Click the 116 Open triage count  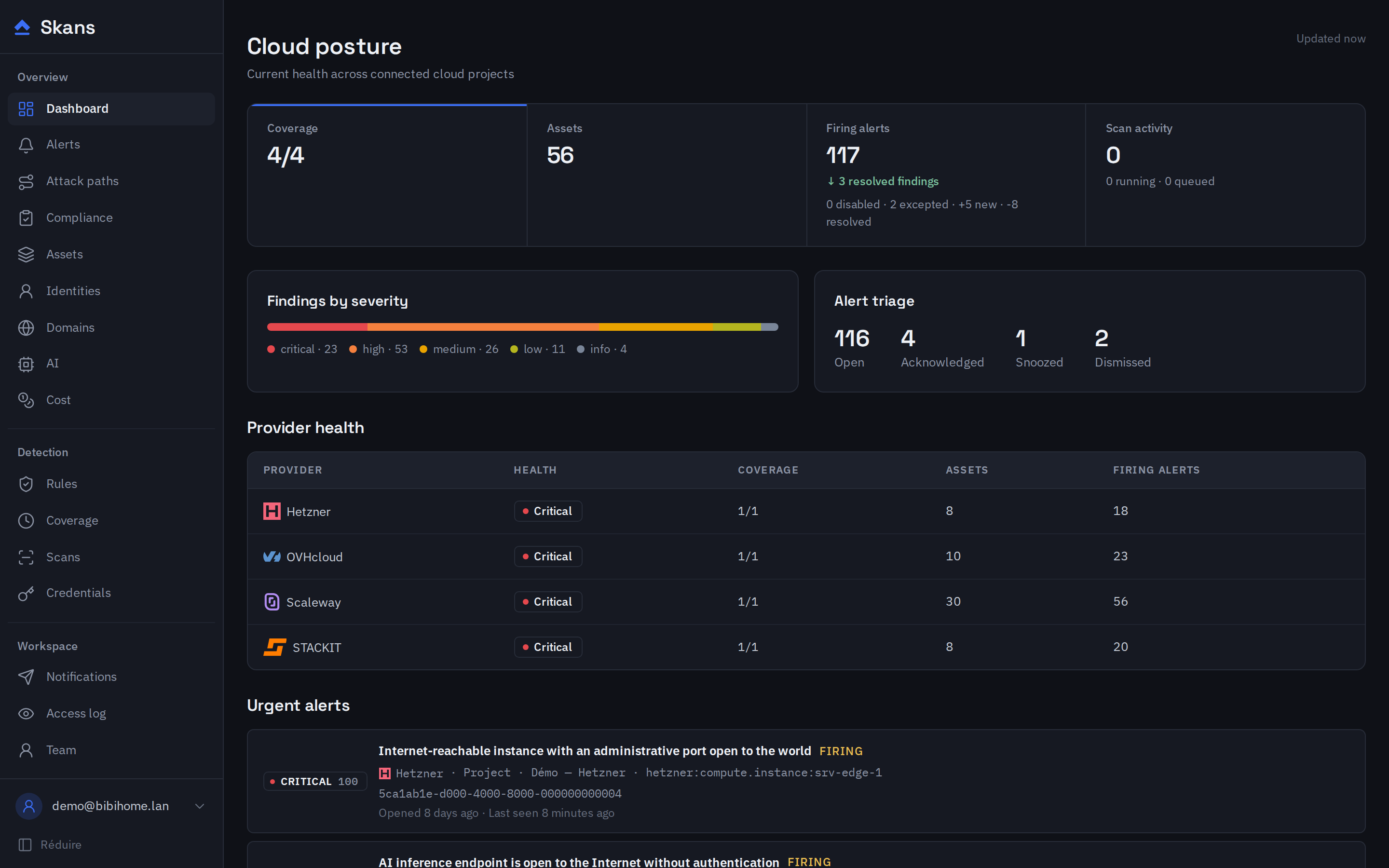pyautogui.click(x=852, y=348)
